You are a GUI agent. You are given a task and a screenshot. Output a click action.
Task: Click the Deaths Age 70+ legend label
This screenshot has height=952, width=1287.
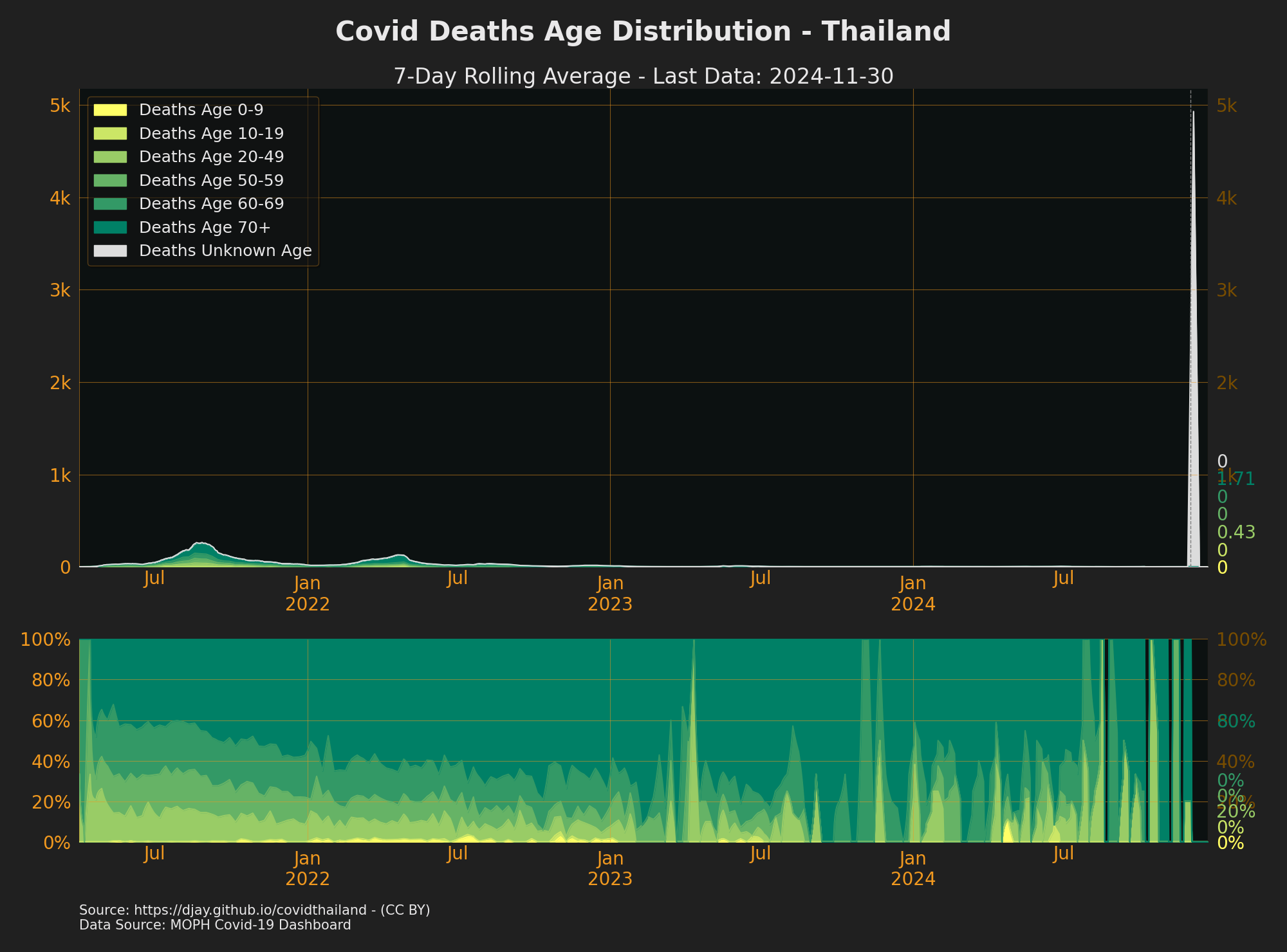click(205, 228)
